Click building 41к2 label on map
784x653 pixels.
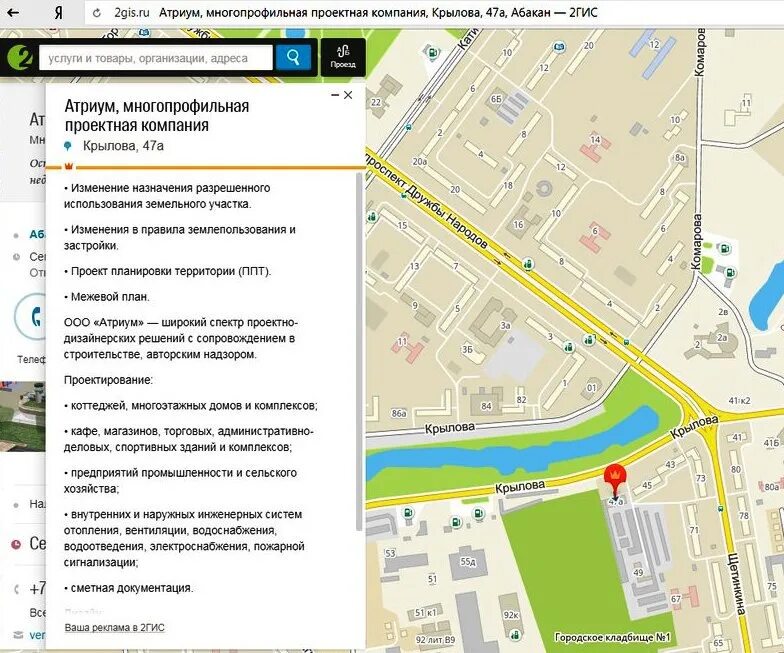coord(740,400)
